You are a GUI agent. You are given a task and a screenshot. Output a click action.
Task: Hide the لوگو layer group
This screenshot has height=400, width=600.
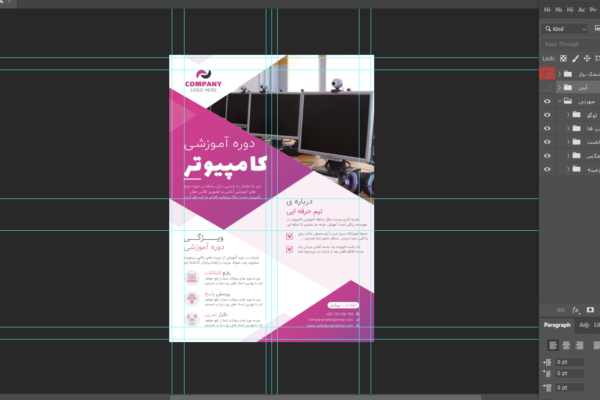(547, 115)
